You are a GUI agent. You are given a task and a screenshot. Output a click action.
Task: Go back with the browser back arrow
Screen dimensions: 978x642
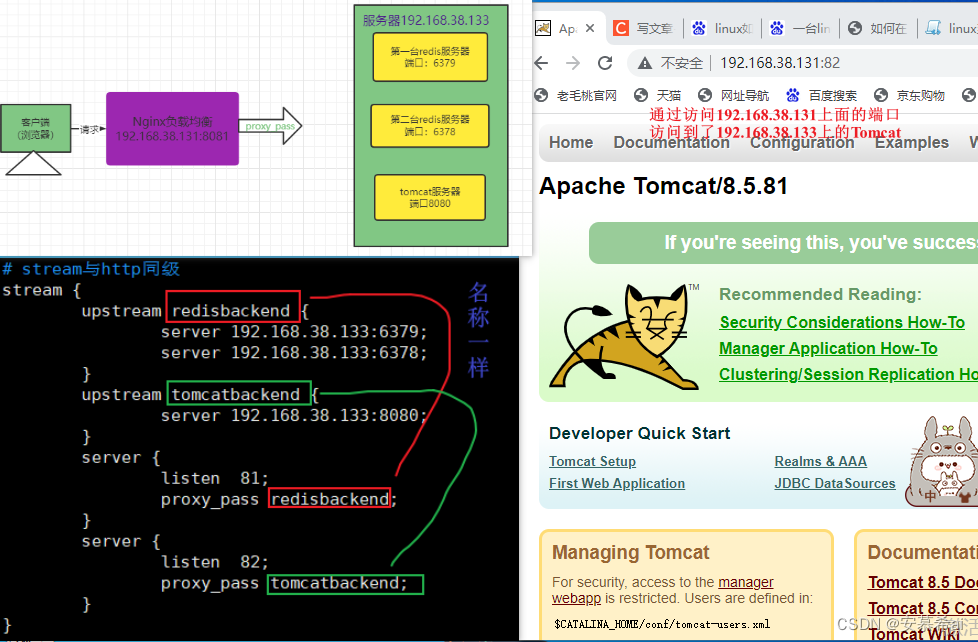[x=541, y=63]
